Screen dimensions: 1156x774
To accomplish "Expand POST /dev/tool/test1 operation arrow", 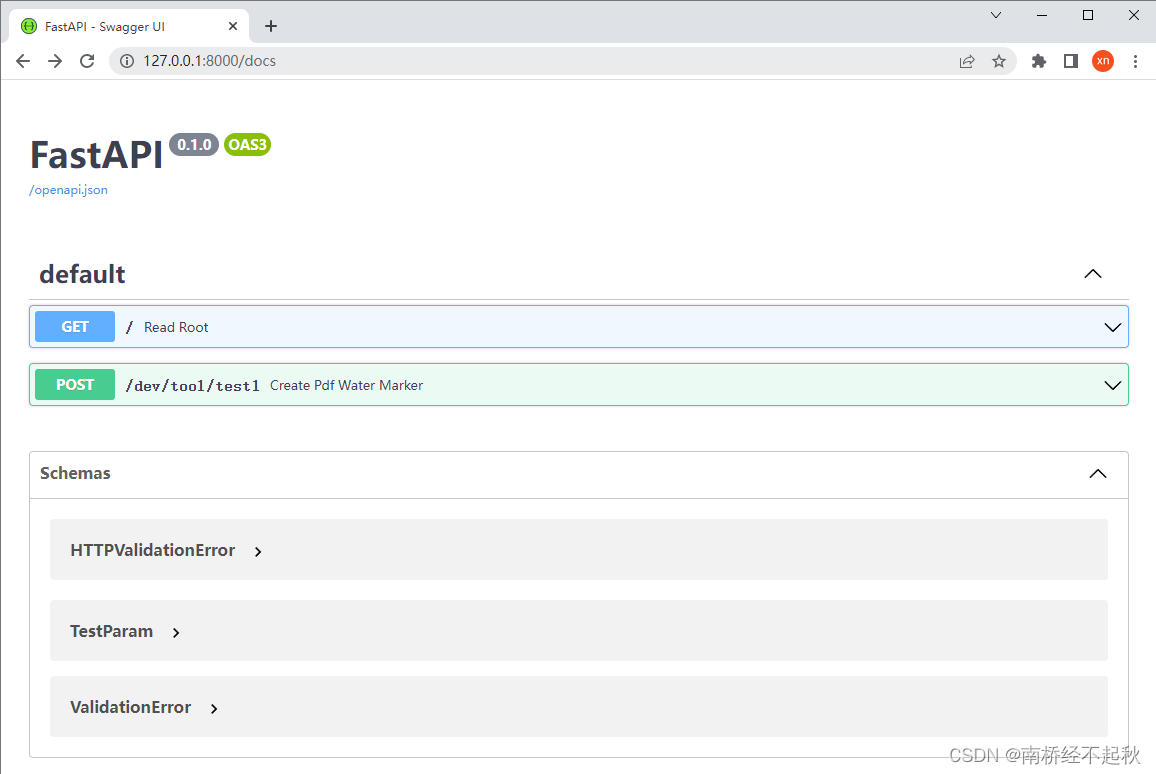I will 1113,386.
